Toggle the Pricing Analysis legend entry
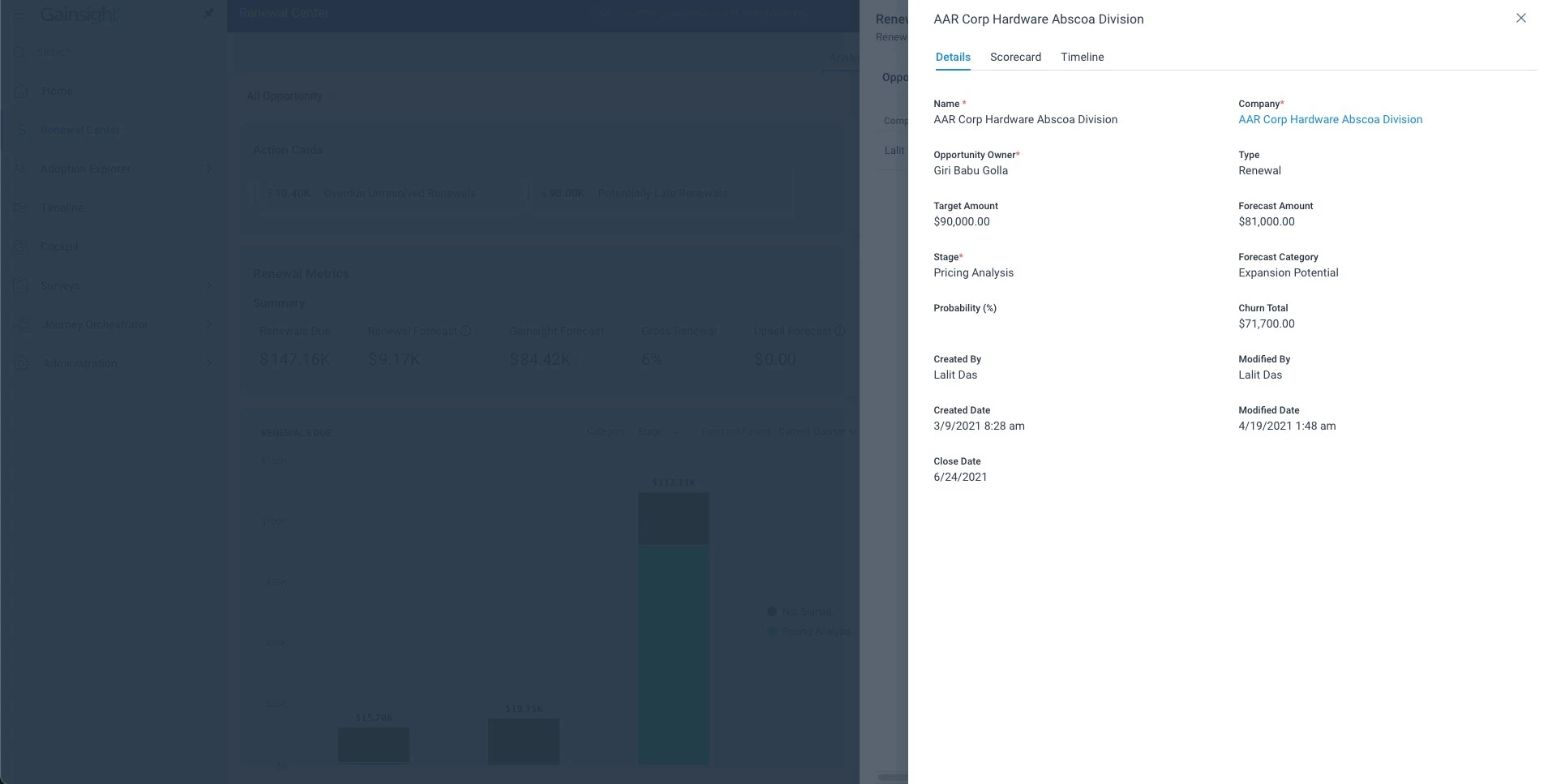Viewport: 1548px width, 784px height. [808, 631]
